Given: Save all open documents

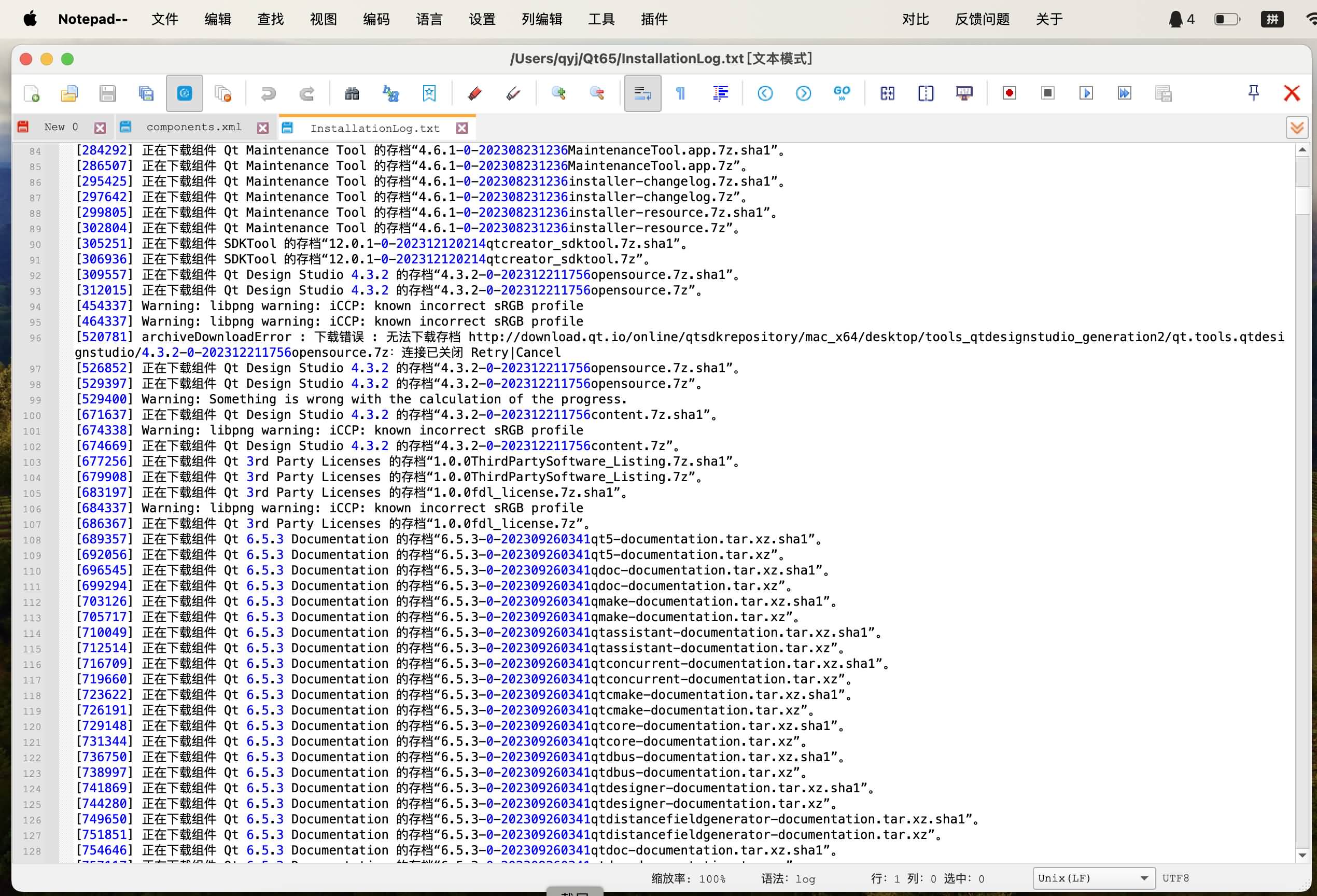Looking at the screenshot, I should point(146,93).
